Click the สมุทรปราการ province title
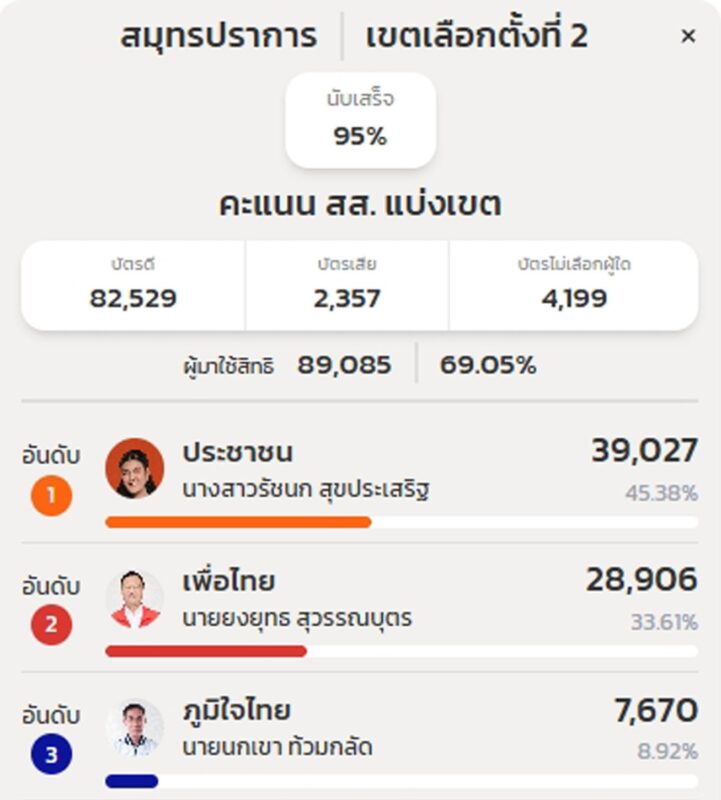 (219, 37)
